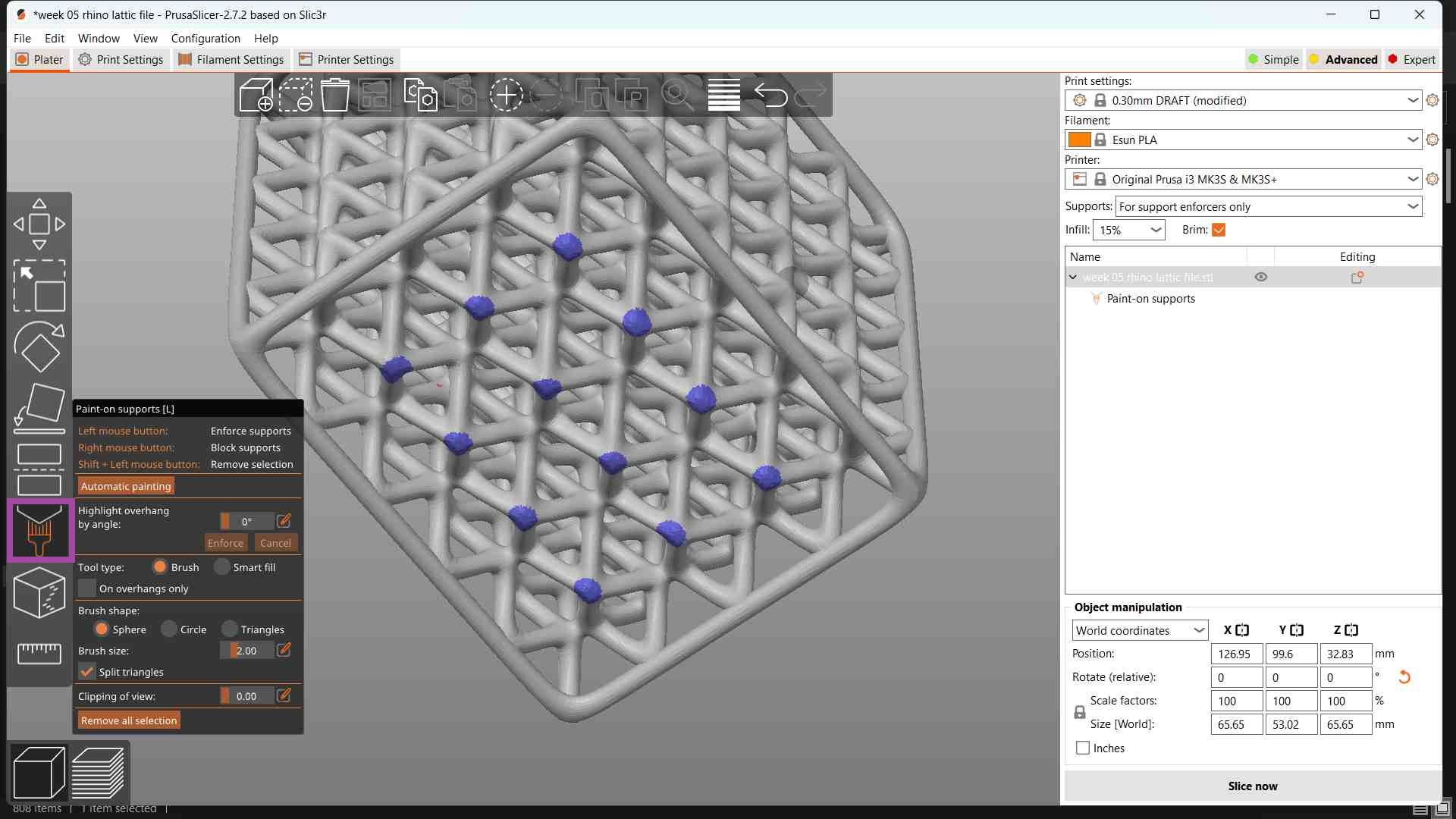Select the Scale gizmo tool
The image size is (1456, 819).
point(39,286)
